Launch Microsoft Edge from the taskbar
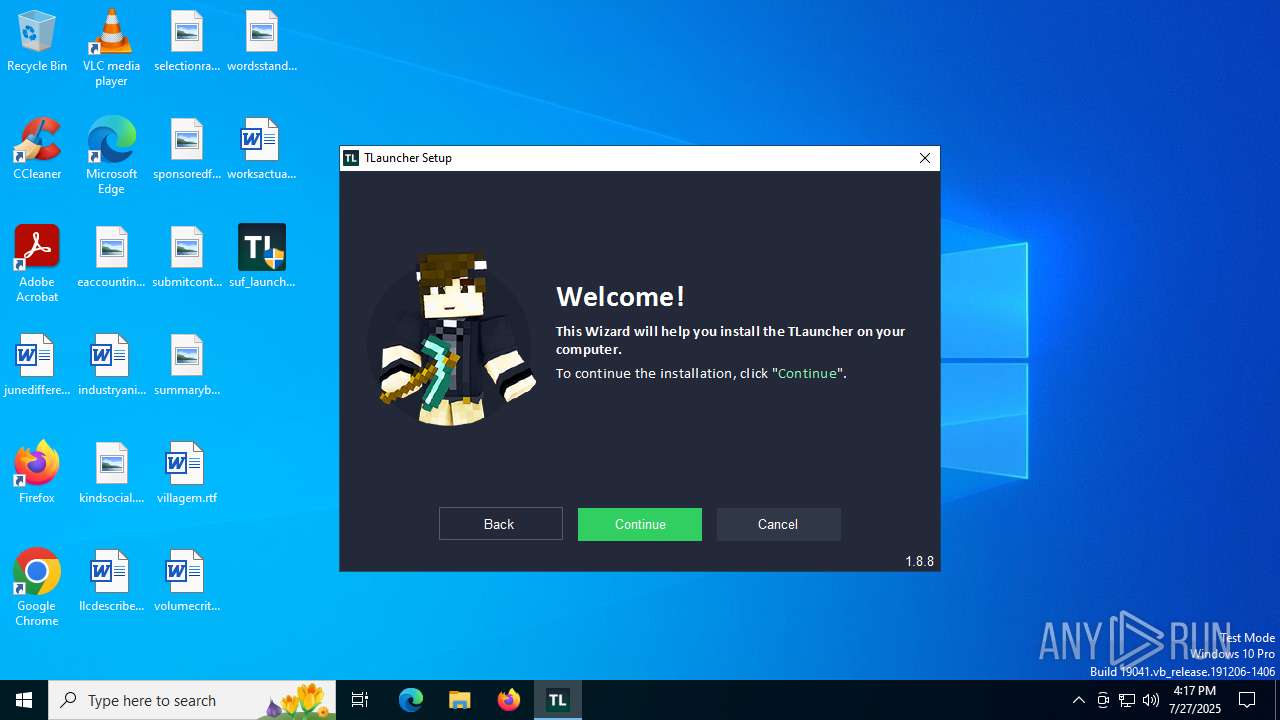 (x=411, y=700)
